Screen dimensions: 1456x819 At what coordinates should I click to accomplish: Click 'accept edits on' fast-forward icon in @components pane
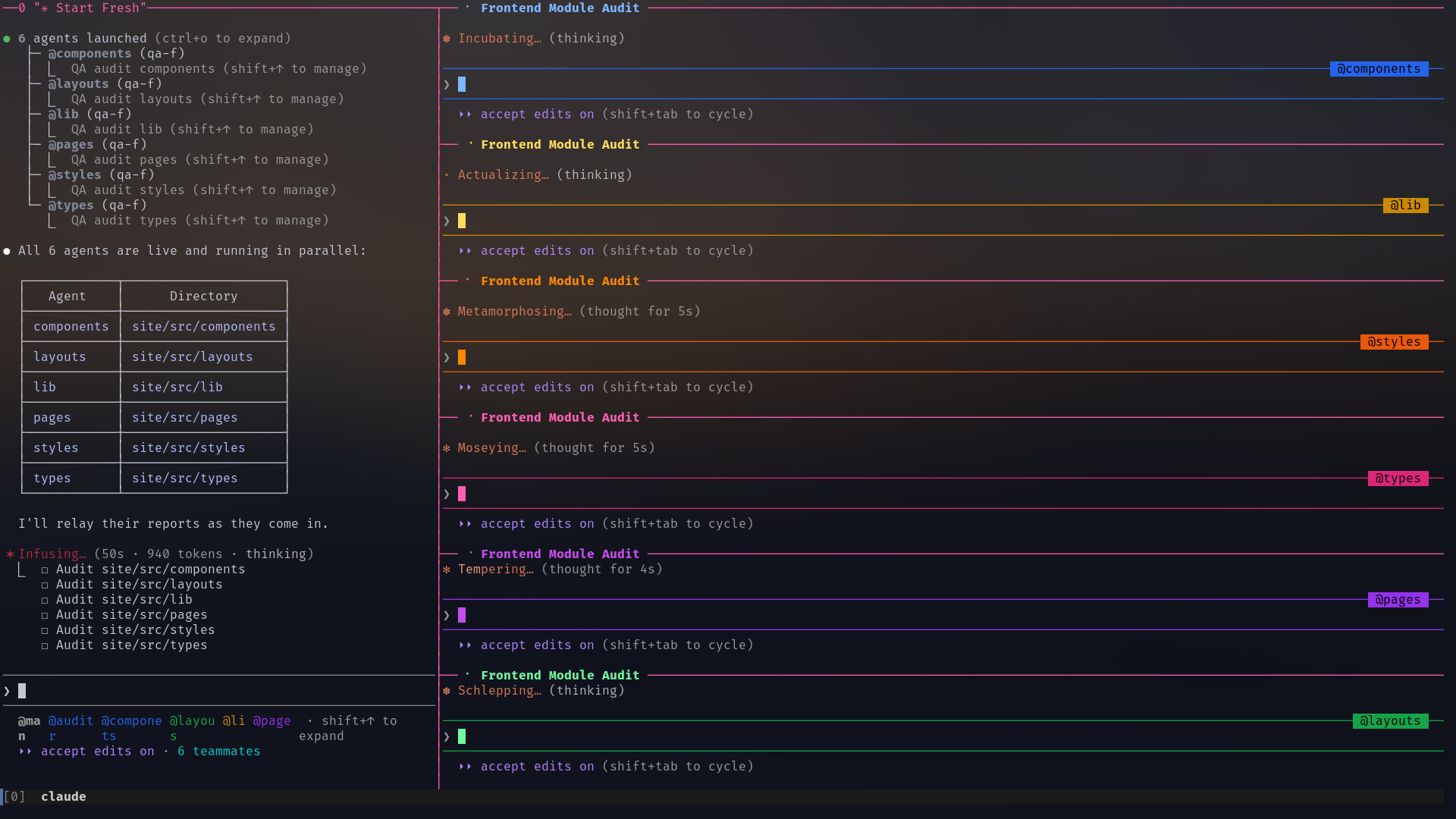tap(465, 115)
